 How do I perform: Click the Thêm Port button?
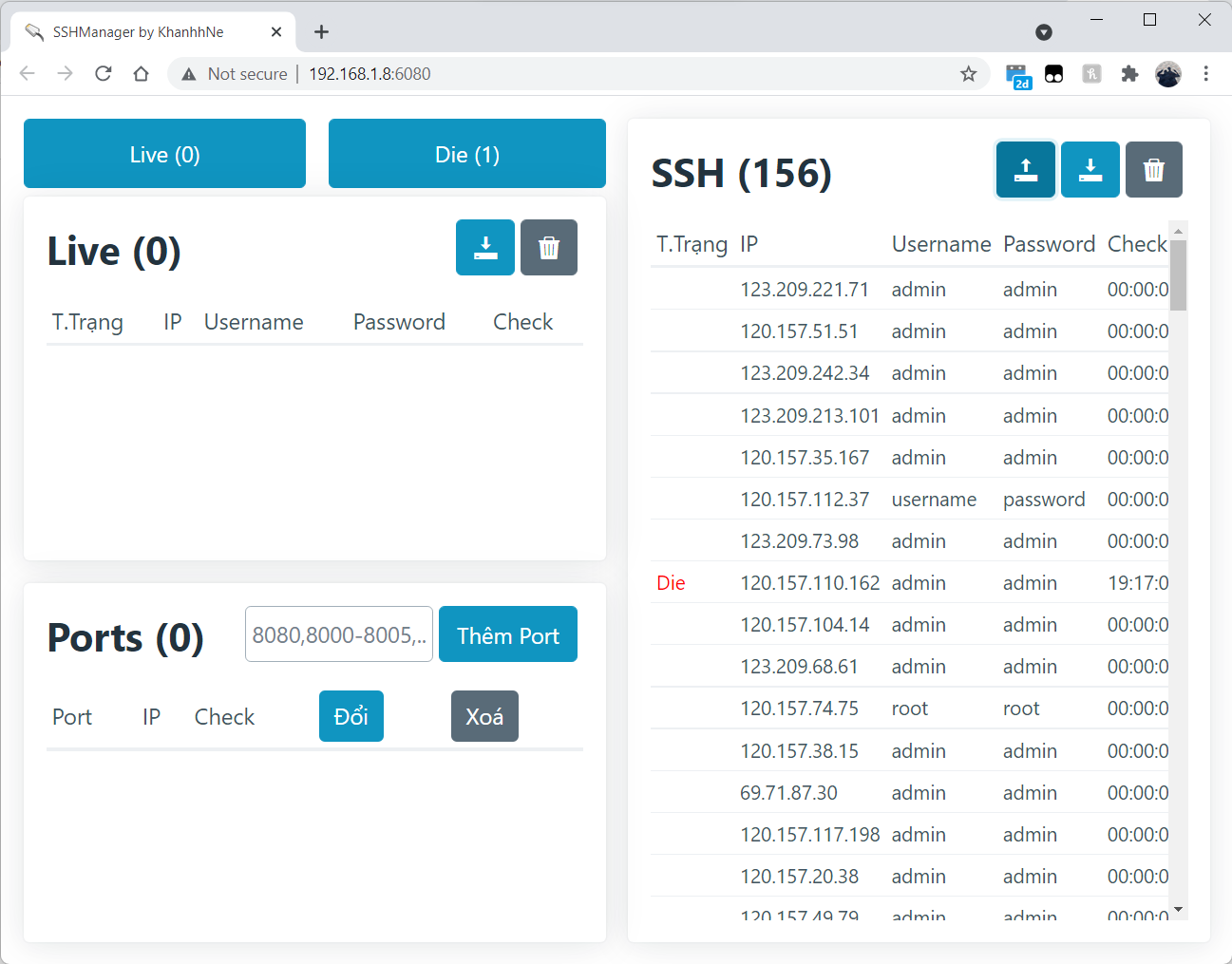508,634
